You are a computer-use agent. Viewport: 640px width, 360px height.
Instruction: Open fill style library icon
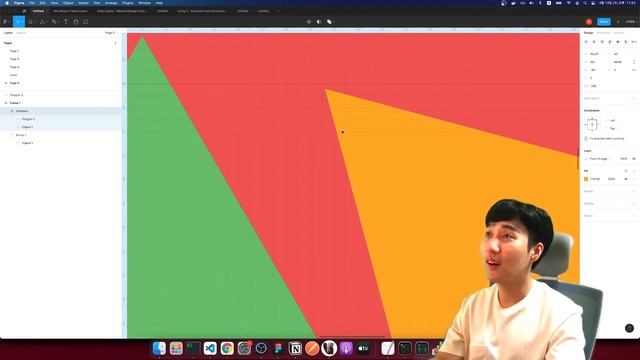pos(626,171)
